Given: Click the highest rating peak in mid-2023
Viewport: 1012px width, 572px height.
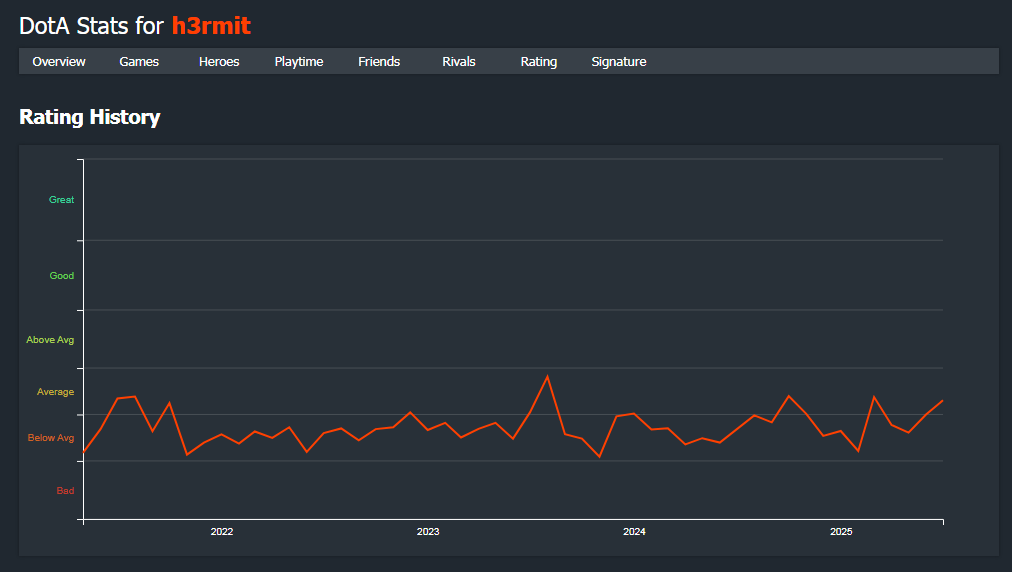Looking at the screenshot, I should [x=547, y=376].
